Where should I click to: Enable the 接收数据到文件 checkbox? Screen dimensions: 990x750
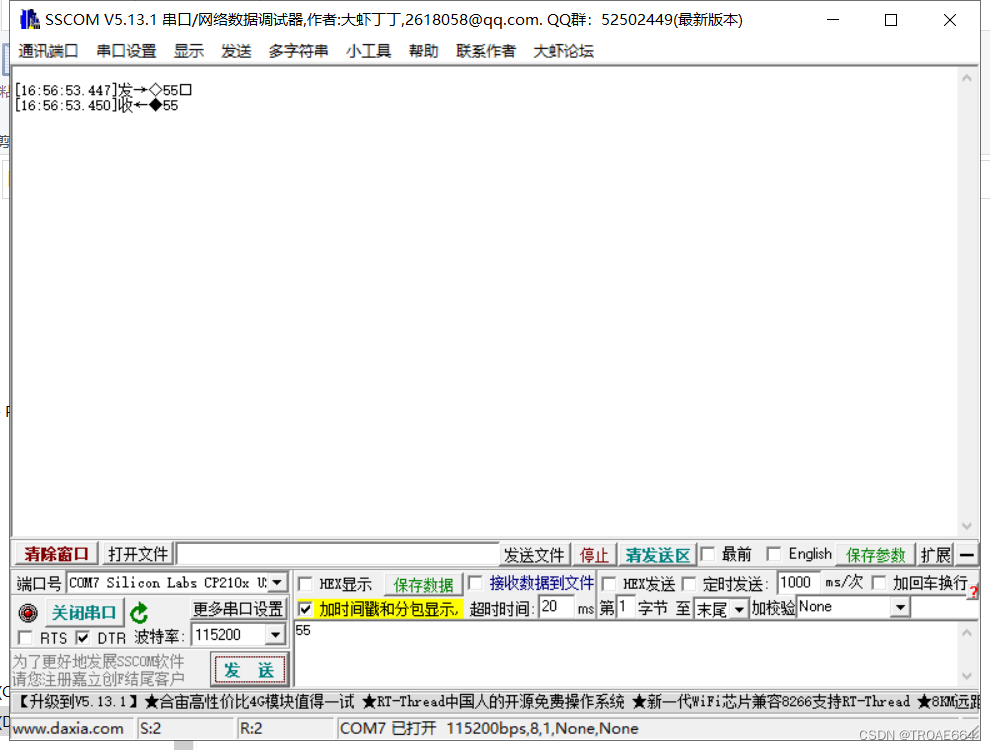pyautogui.click(x=475, y=582)
